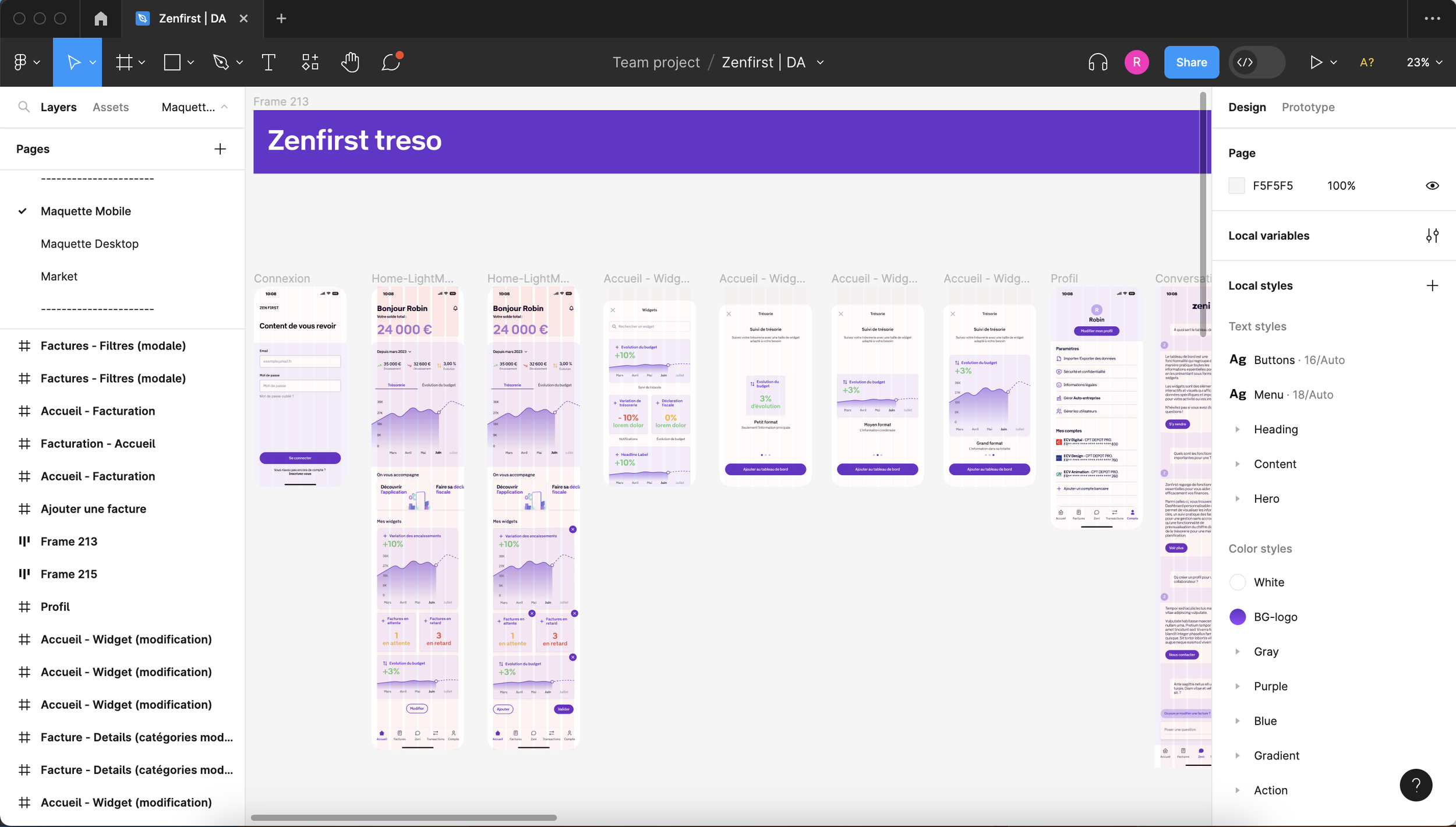Toggle page background visibility eye
This screenshot has width=1456, height=827.
1432,186
